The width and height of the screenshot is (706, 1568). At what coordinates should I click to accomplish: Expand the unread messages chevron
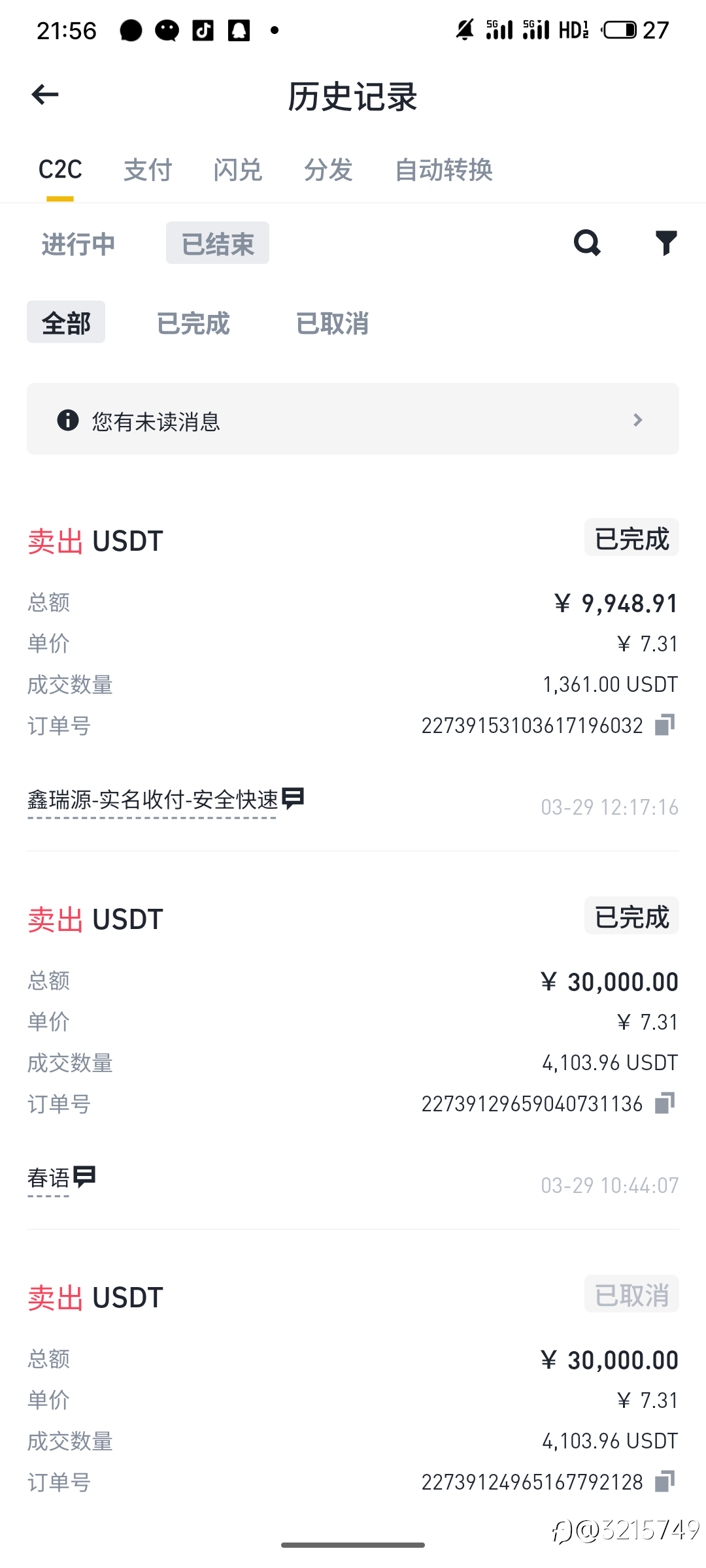[638, 420]
